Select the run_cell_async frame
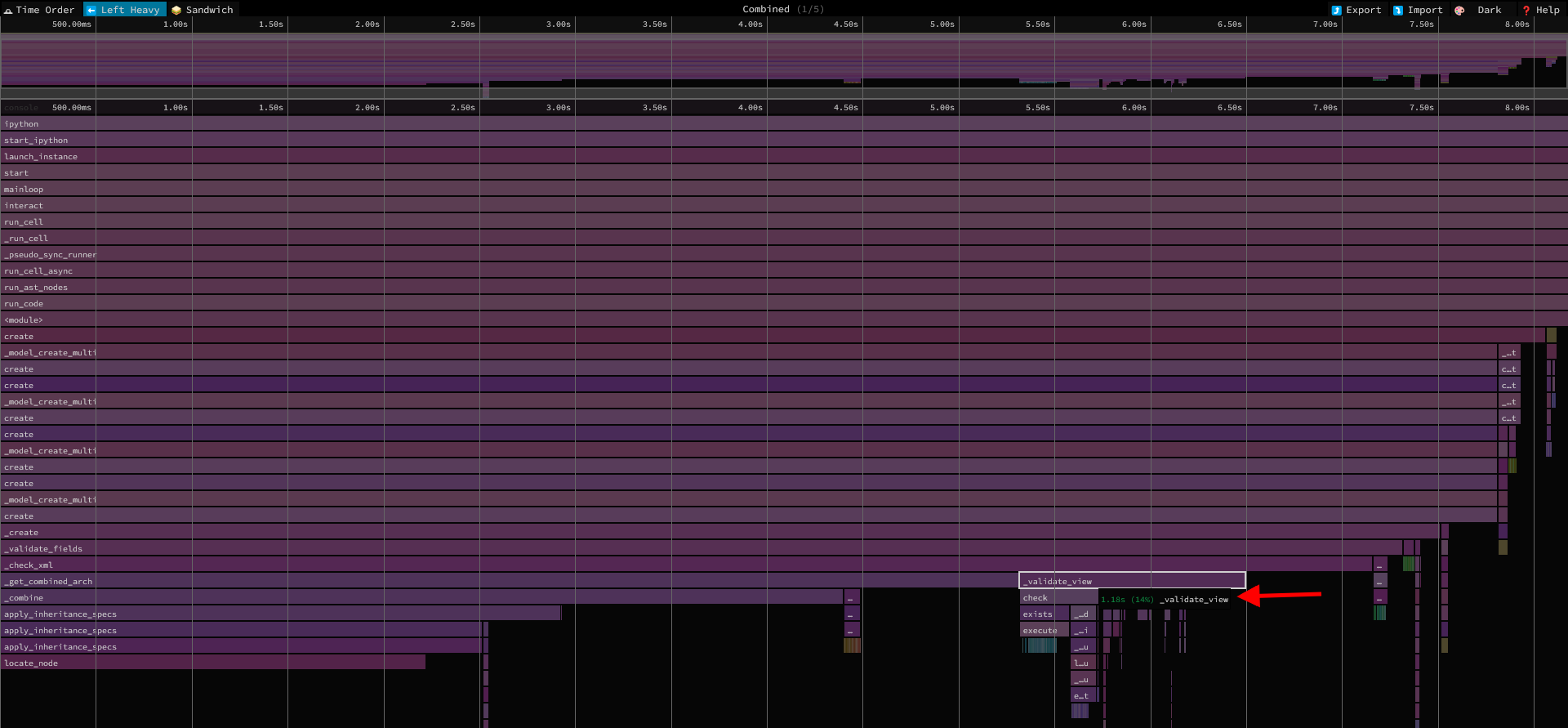Screen dimensions: 1568x728 click(784, 270)
